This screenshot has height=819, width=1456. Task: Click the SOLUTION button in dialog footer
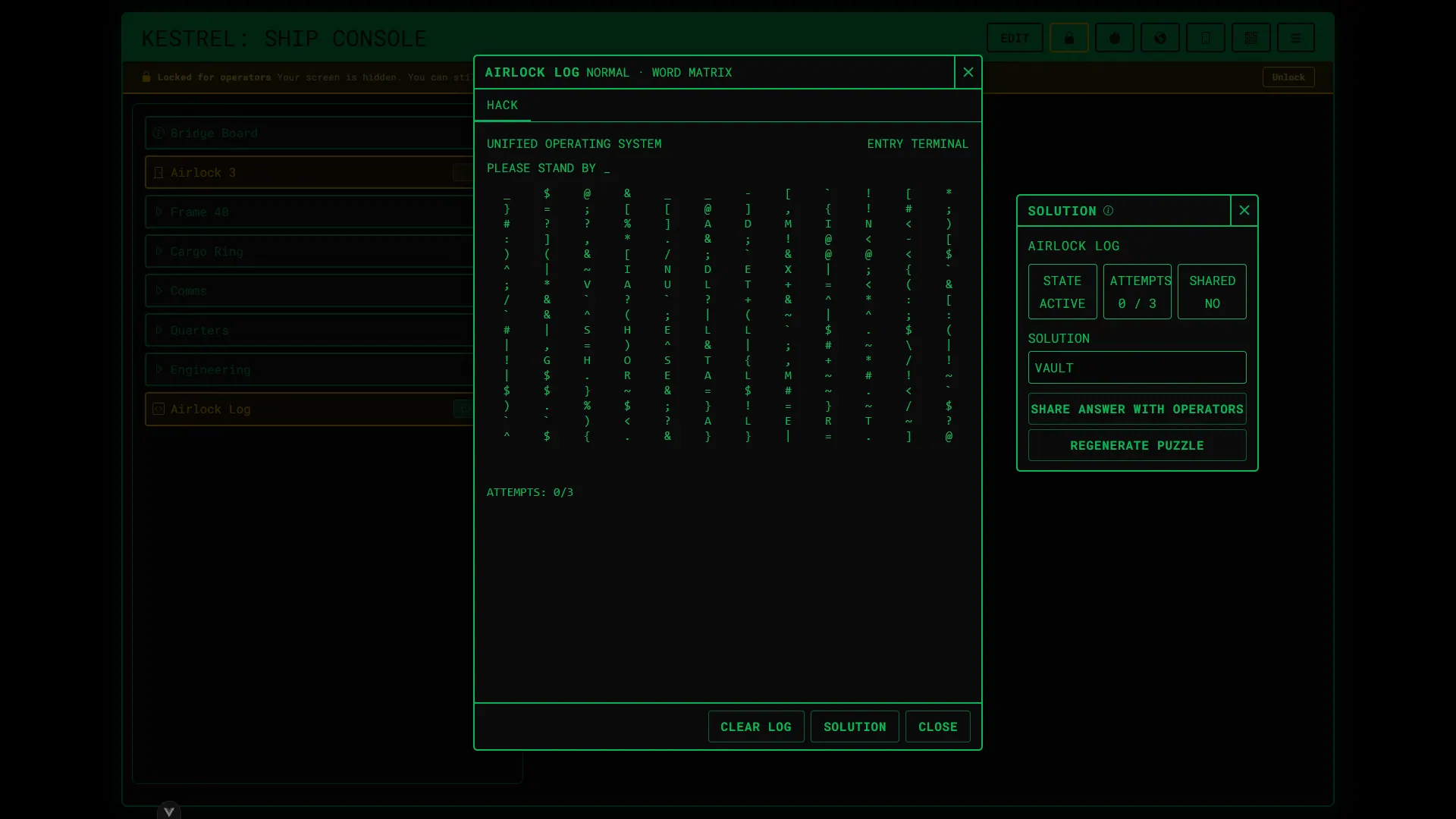[x=855, y=726]
